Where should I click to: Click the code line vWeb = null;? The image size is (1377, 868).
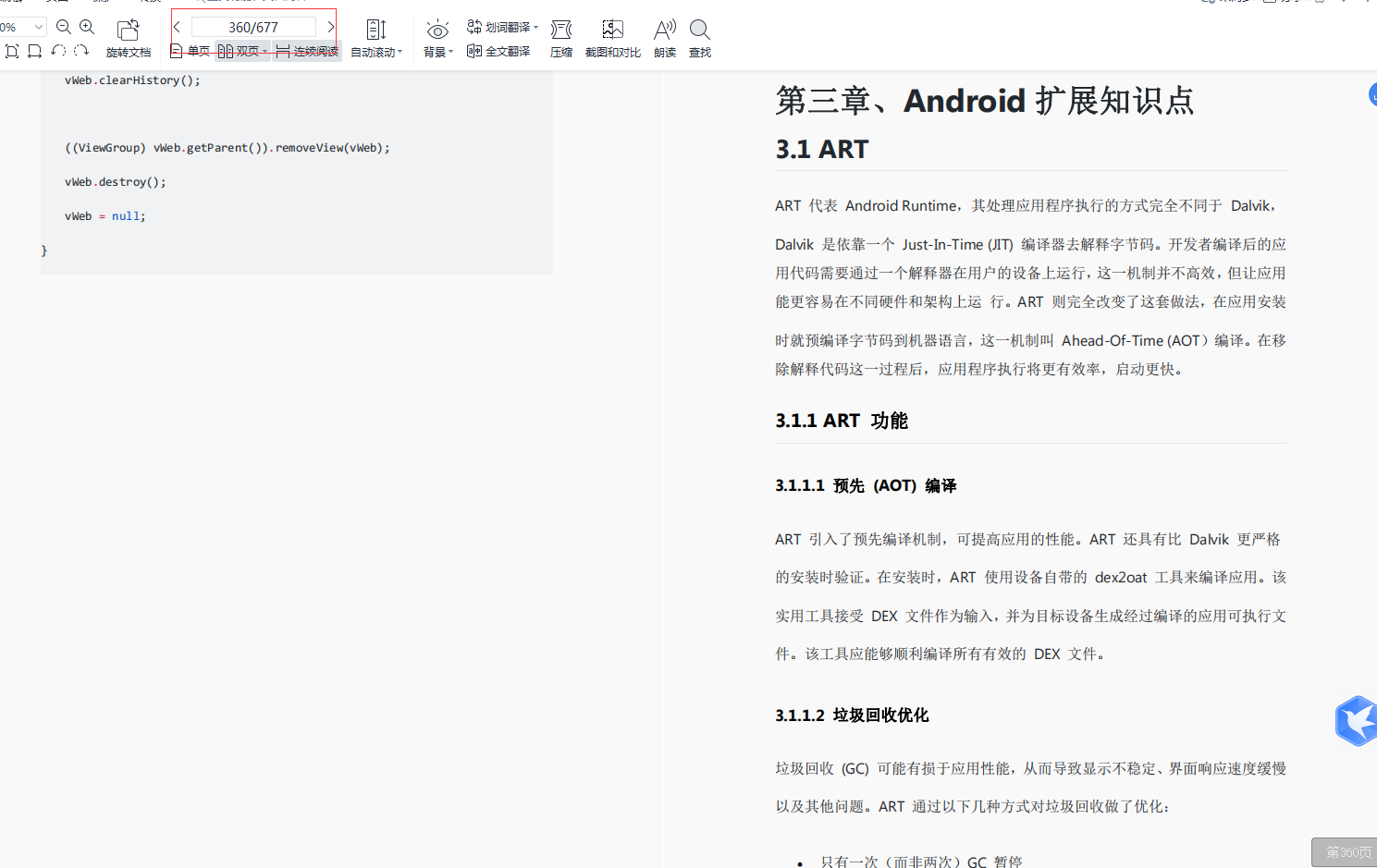pyautogui.click(x=105, y=216)
